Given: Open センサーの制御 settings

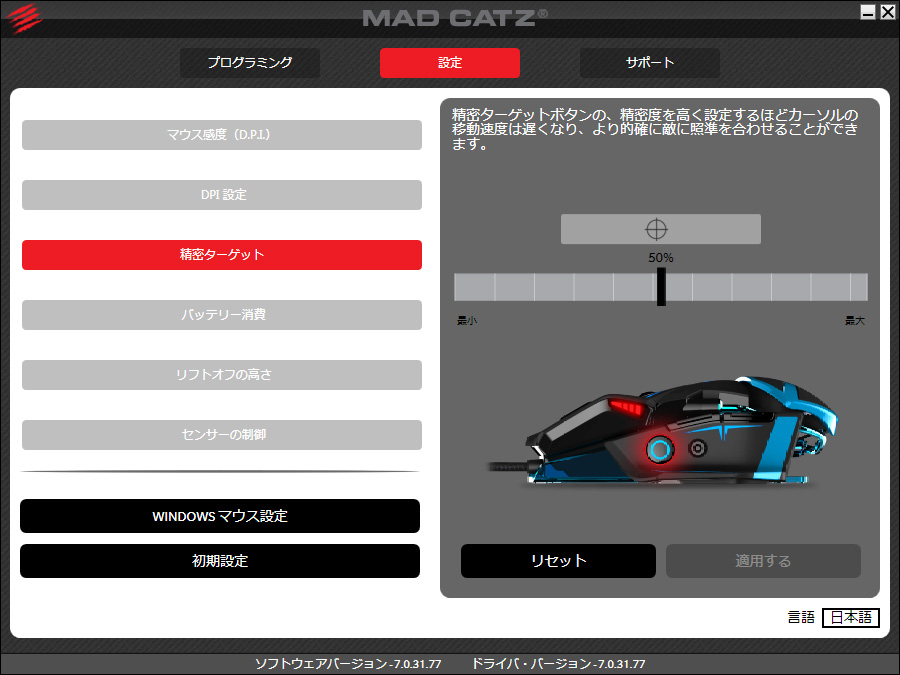Looking at the screenshot, I should coord(222,435).
